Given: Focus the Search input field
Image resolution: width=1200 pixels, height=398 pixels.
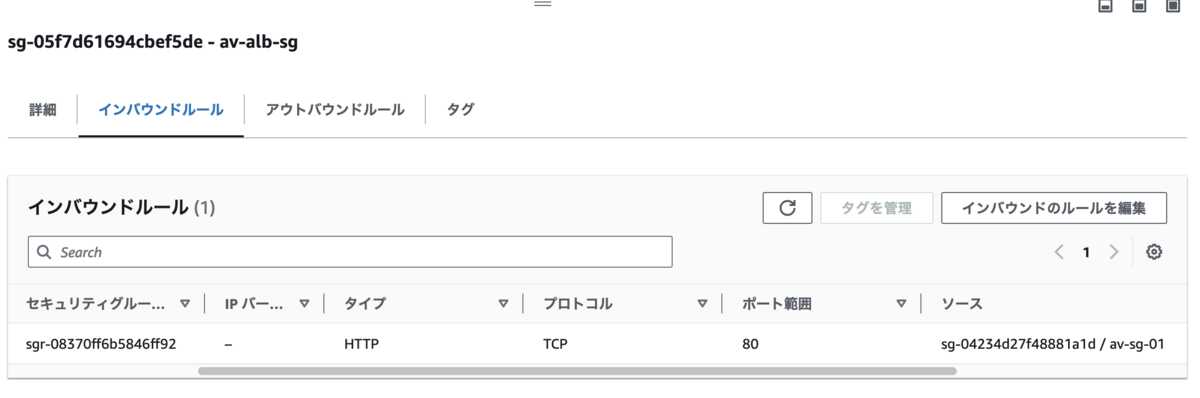Looking at the screenshot, I should pyautogui.click(x=350, y=252).
